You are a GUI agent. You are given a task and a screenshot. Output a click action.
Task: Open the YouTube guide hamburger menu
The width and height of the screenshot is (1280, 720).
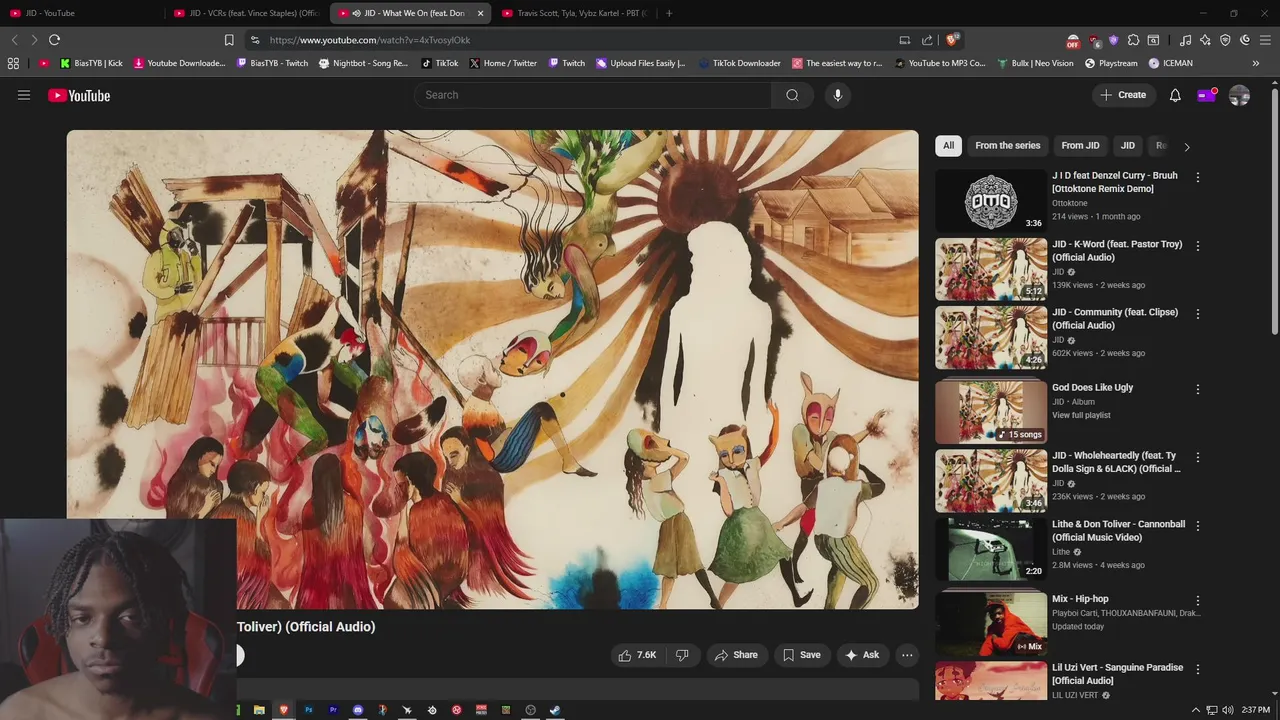click(x=24, y=95)
